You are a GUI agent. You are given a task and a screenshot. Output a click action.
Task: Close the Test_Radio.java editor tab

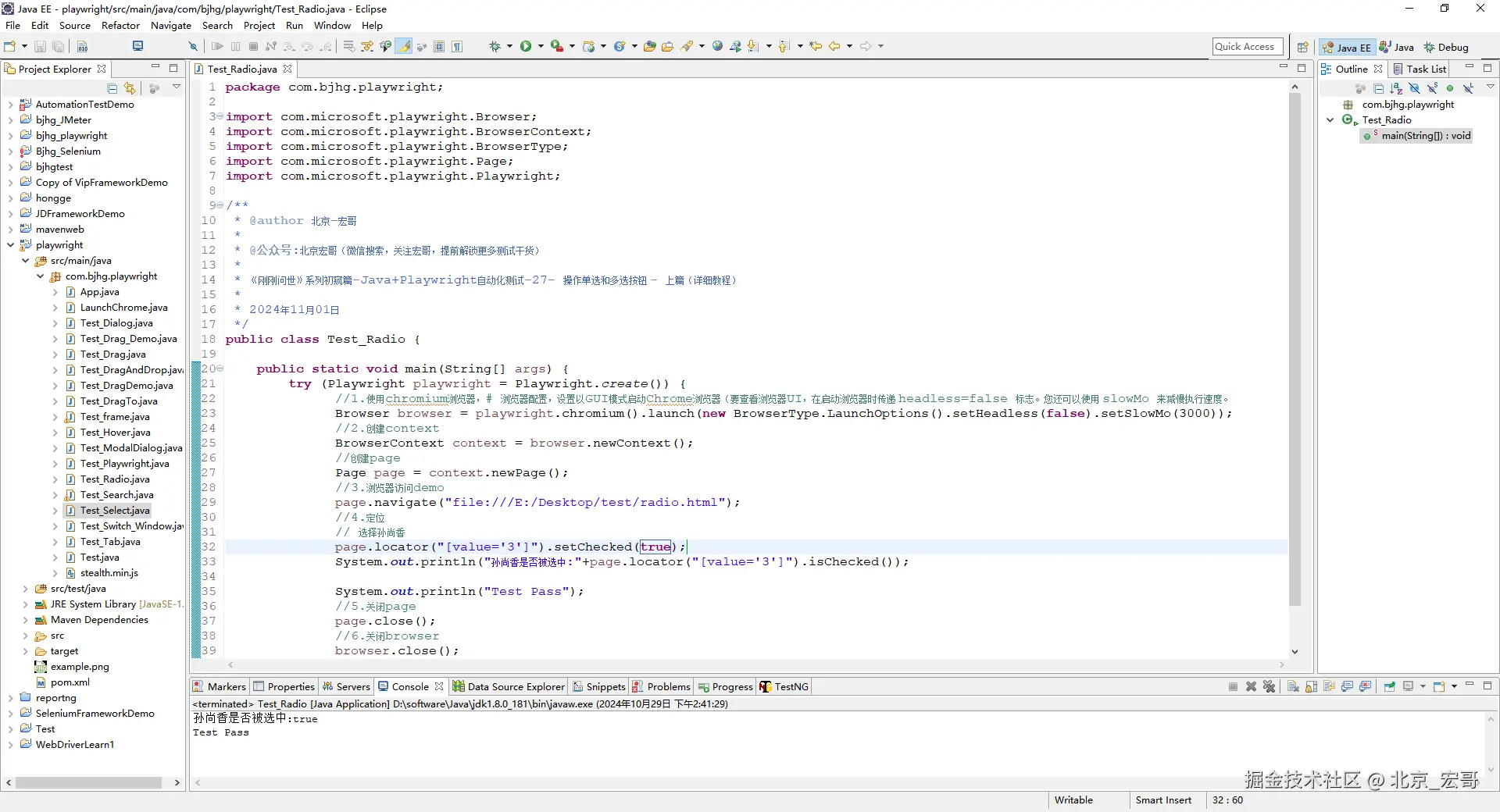coord(287,69)
